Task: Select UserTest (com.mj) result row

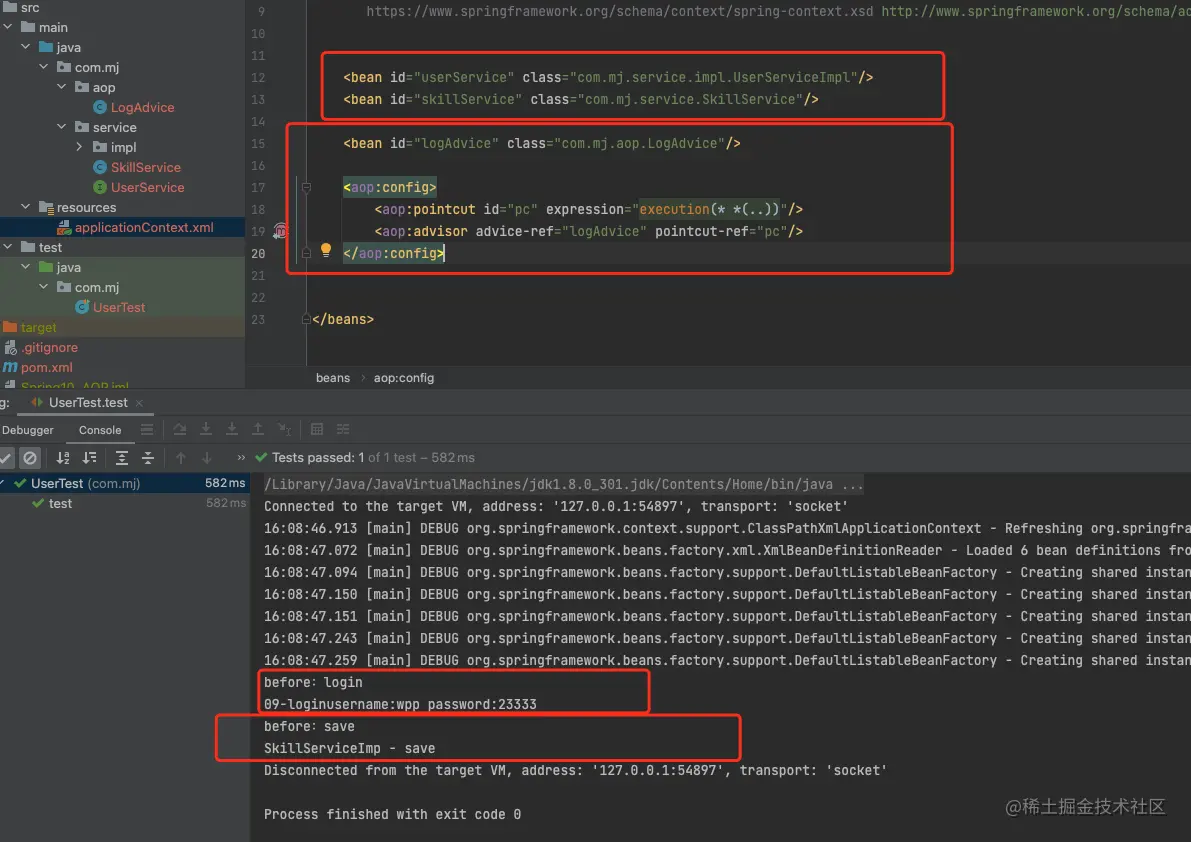Action: (125, 483)
